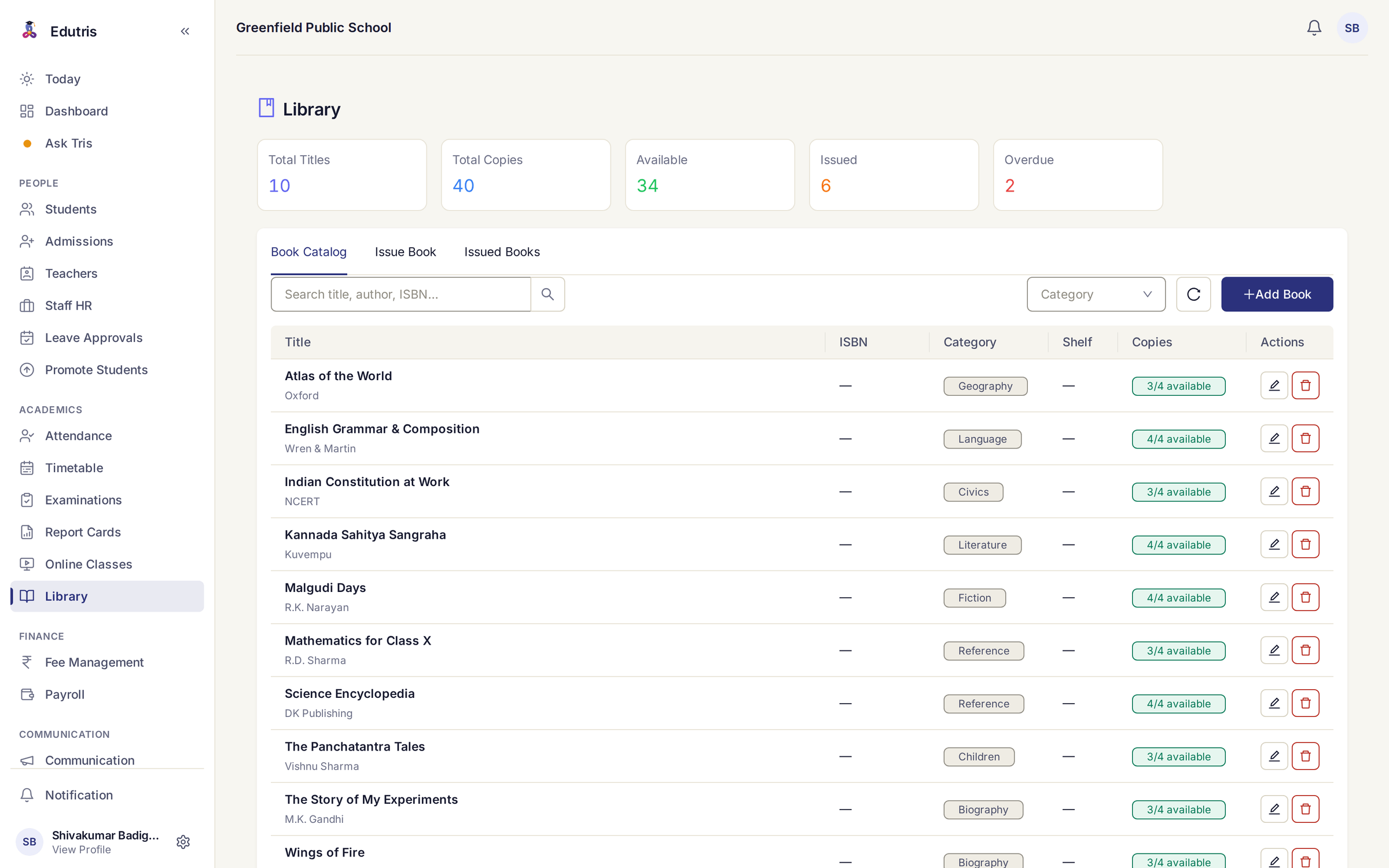Click the Fiction category tag

pyautogui.click(x=975, y=598)
